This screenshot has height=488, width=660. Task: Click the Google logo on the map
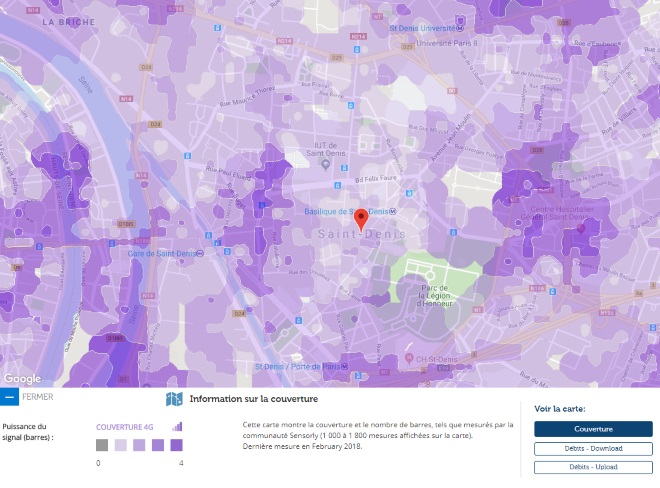[x=22, y=379]
